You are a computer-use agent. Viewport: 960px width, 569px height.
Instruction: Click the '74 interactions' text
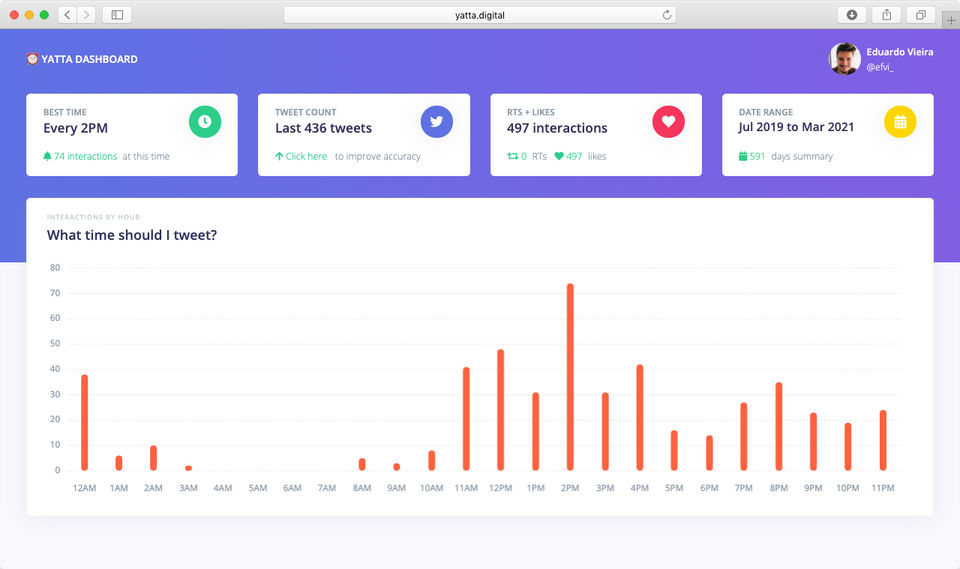85,156
